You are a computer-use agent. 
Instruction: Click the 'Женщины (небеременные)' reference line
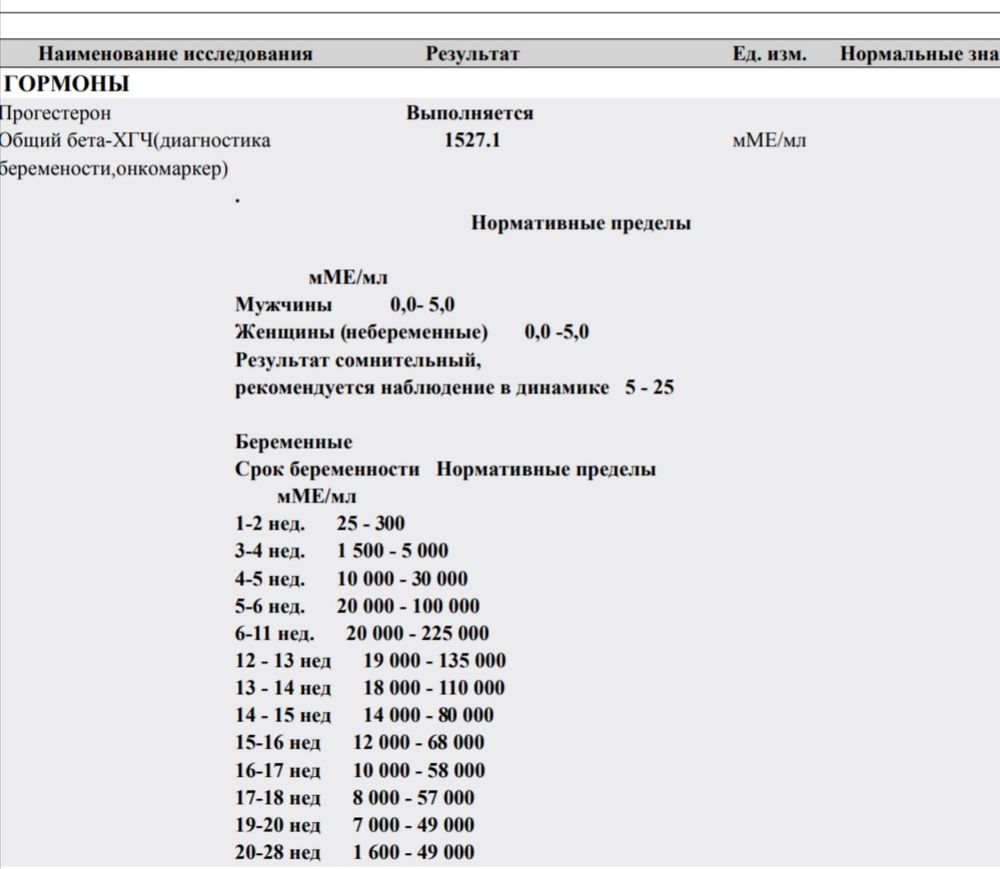coord(411,332)
